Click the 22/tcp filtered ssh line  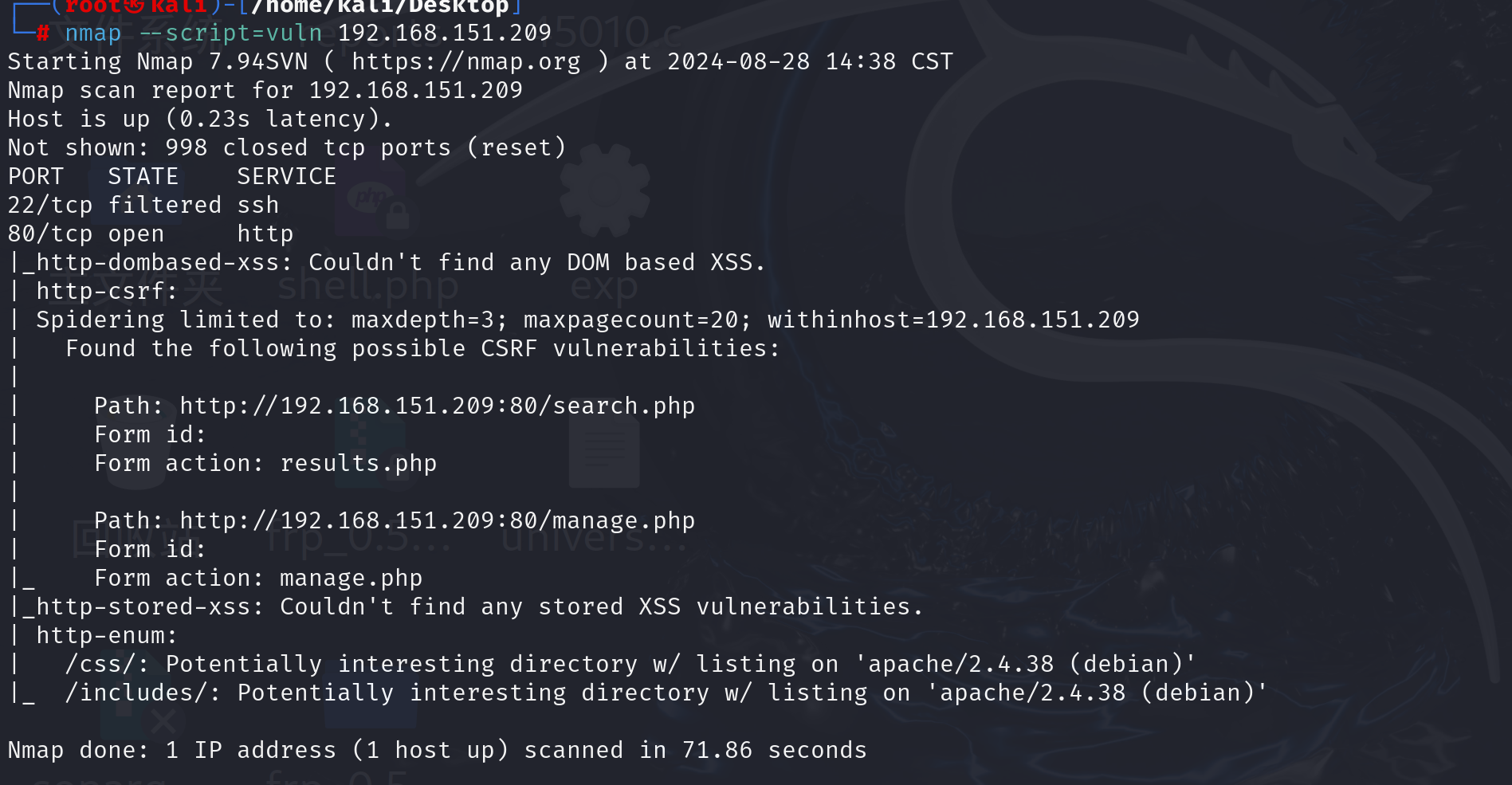[x=143, y=205]
